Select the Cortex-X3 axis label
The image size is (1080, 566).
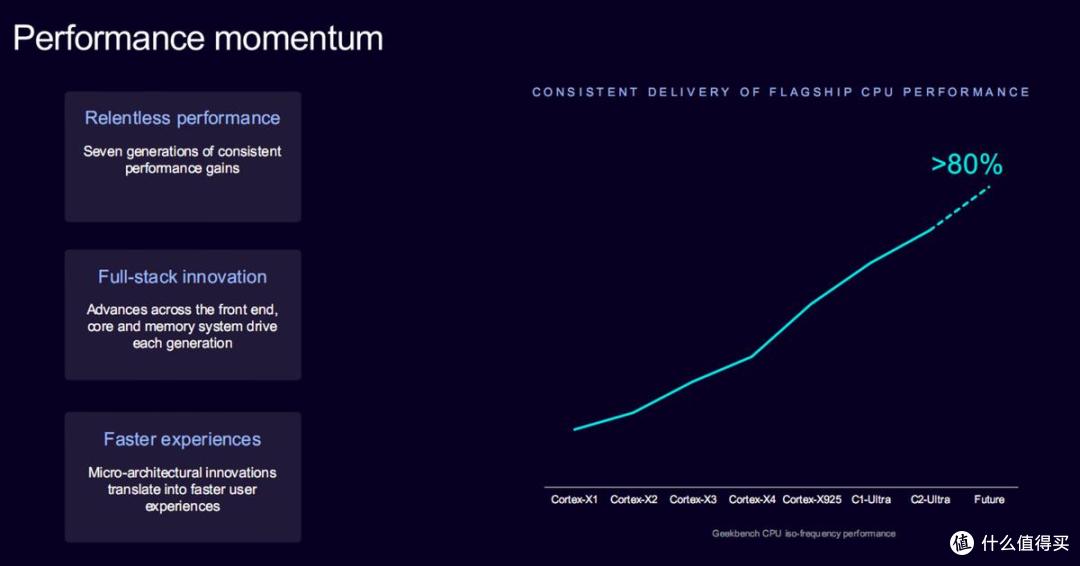click(693, 499)
